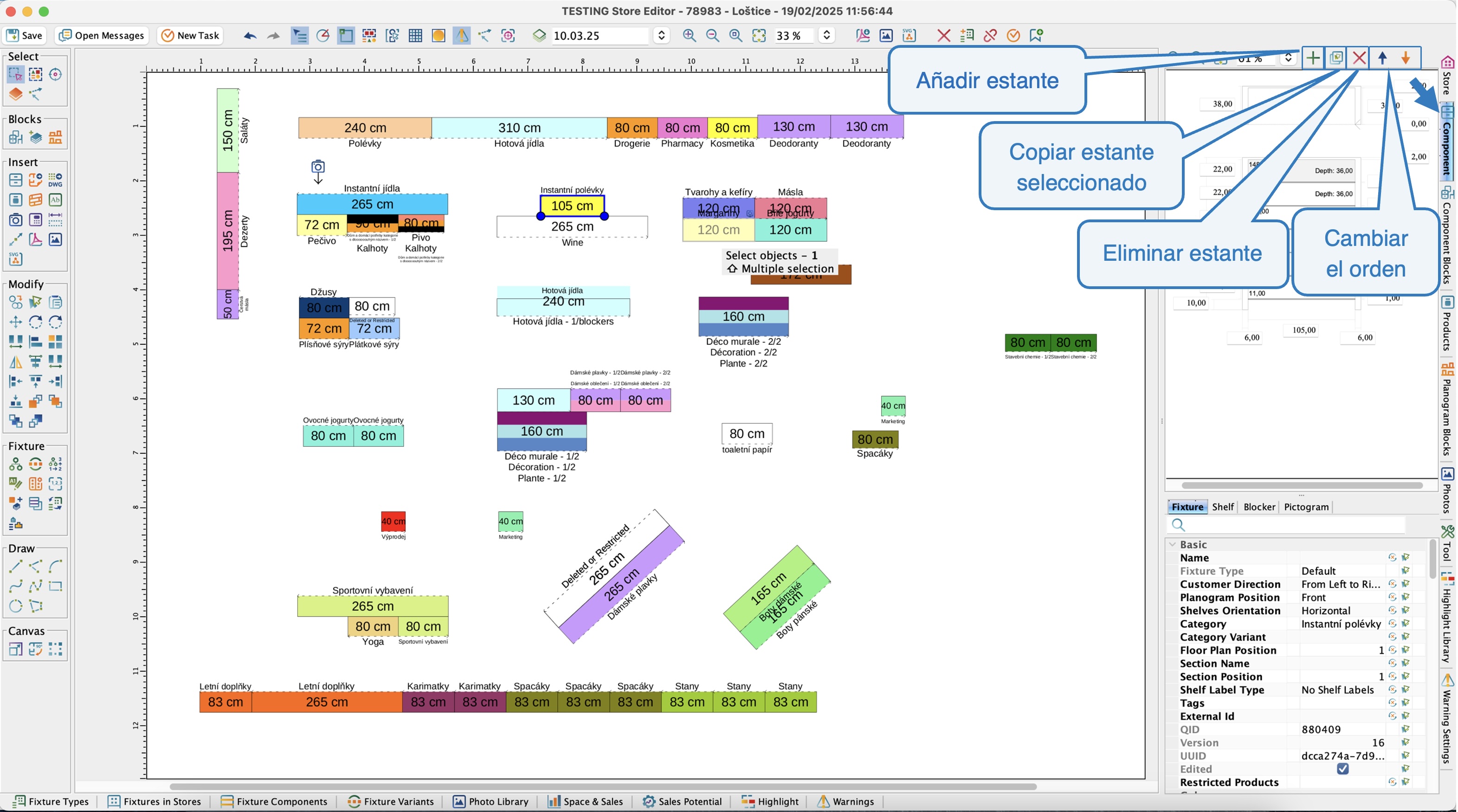1458x812 pixels.
Task: Select the rectangle Draw tool
Action: pos(56,586)
